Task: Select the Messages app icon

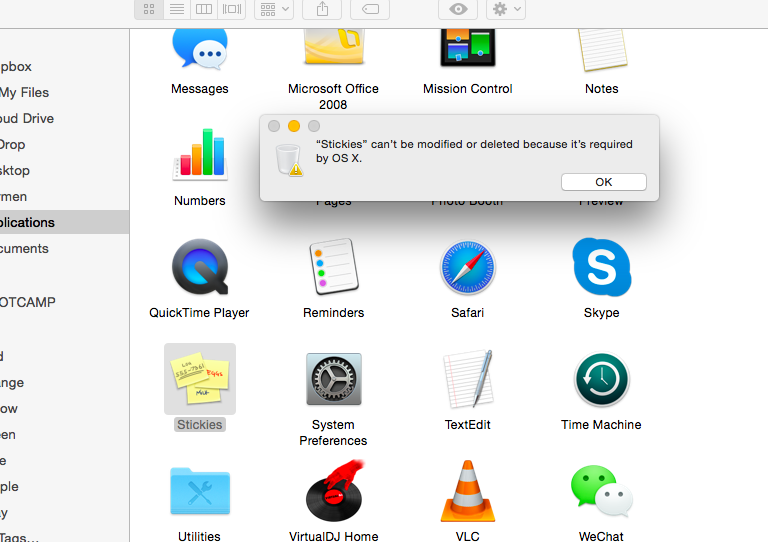Action: [x=200, y=48]
